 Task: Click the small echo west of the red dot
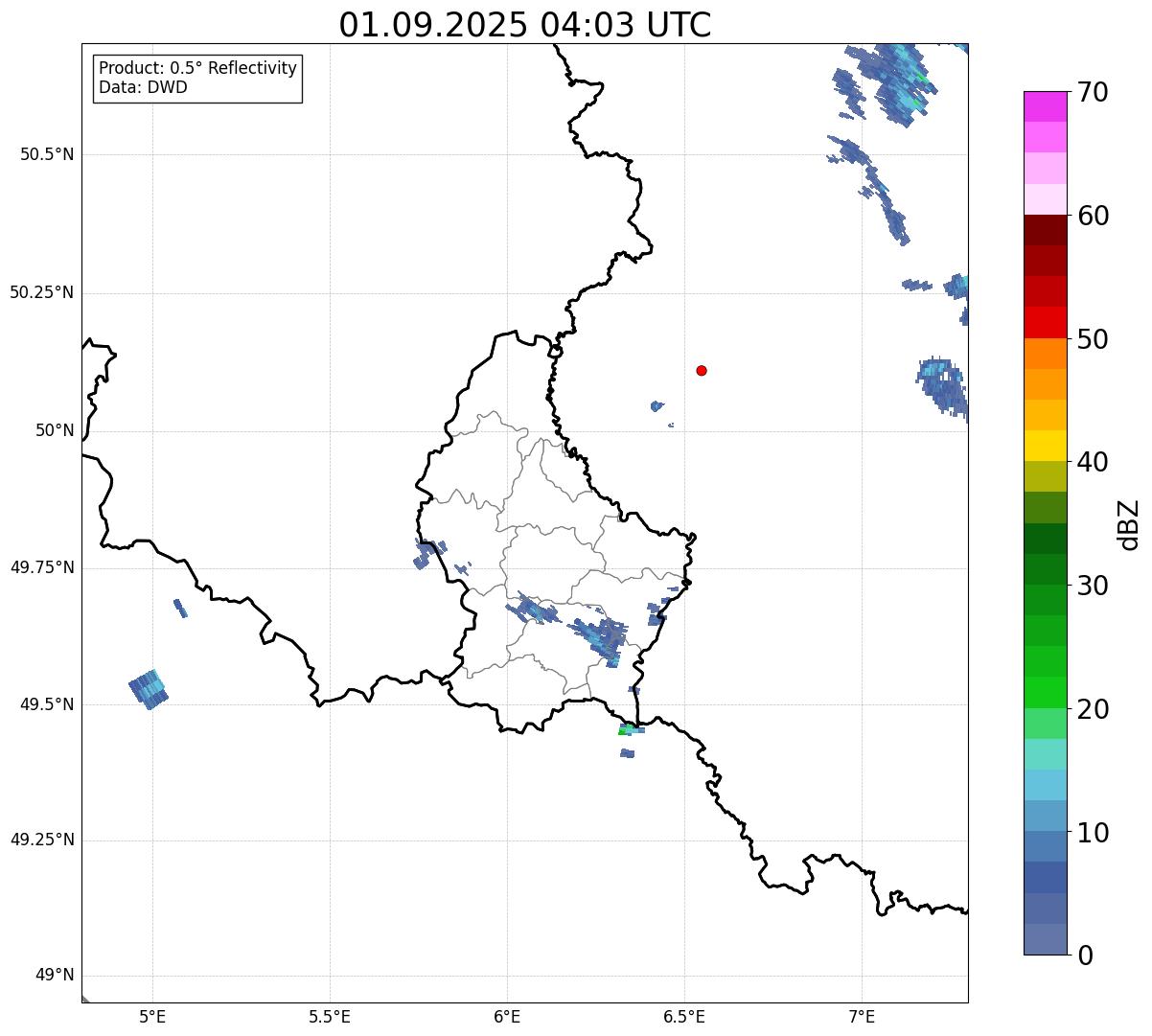[657, 406]
